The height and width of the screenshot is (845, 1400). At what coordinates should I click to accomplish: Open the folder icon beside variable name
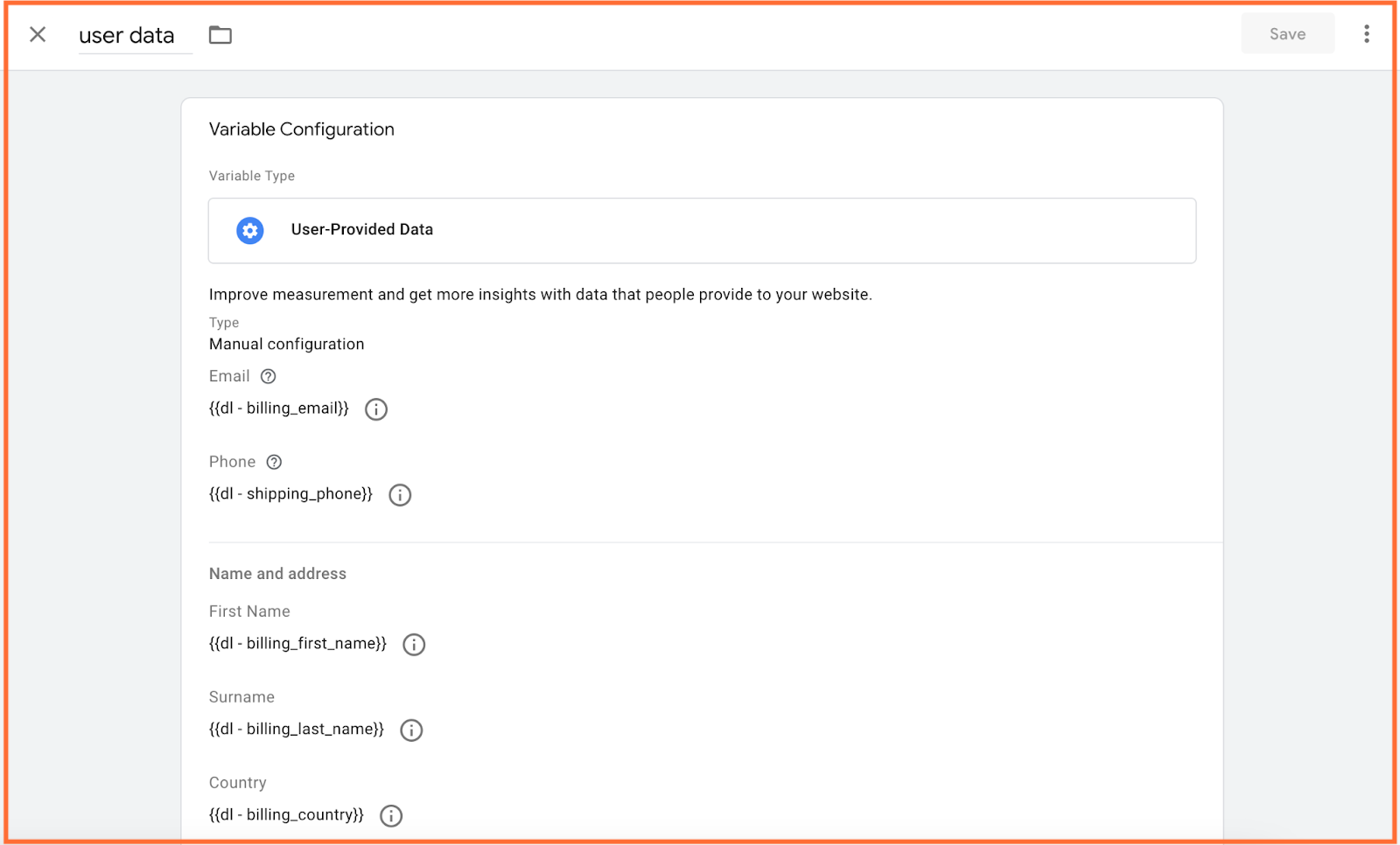pos(220,34)
